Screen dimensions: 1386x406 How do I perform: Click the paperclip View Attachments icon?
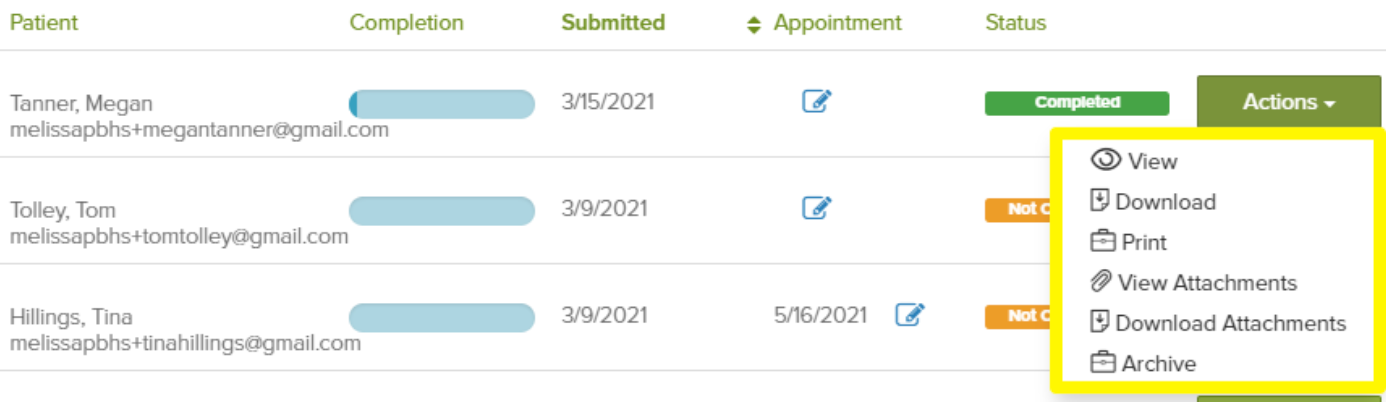[x=1101, y=282]
